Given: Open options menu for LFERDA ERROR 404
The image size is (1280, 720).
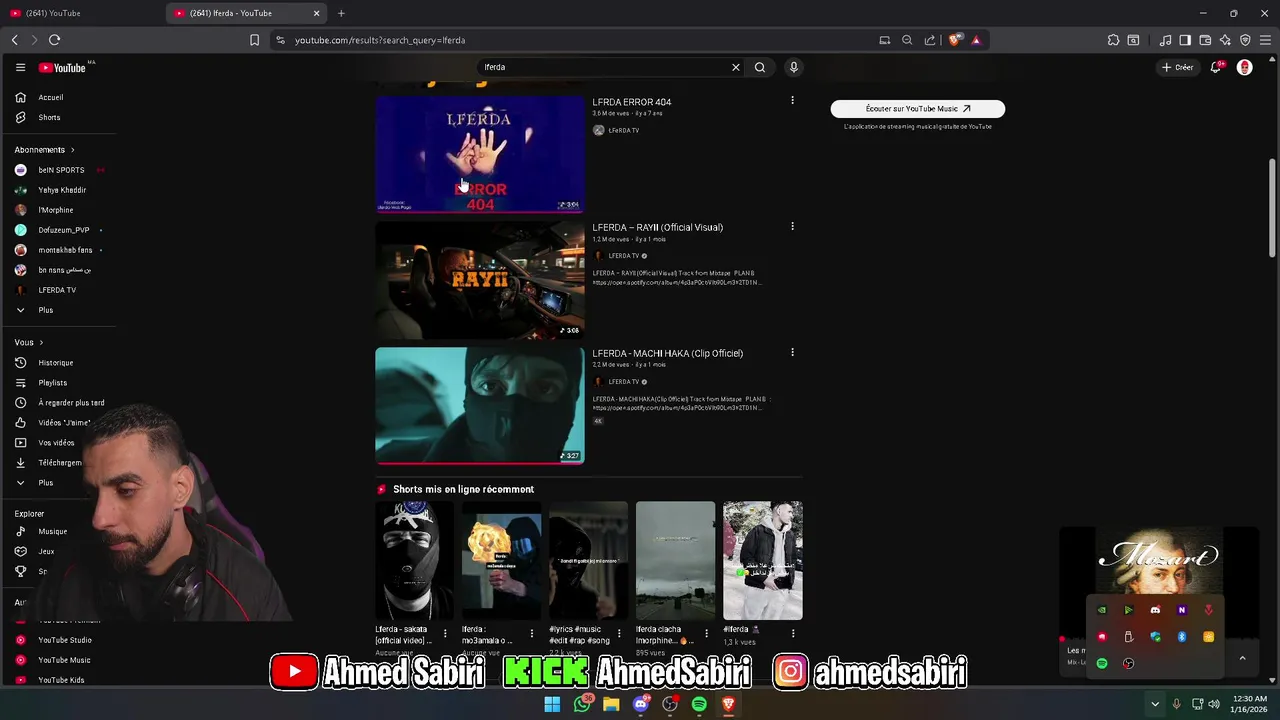Looking at the screenshot, I should (x=792, y=100).
